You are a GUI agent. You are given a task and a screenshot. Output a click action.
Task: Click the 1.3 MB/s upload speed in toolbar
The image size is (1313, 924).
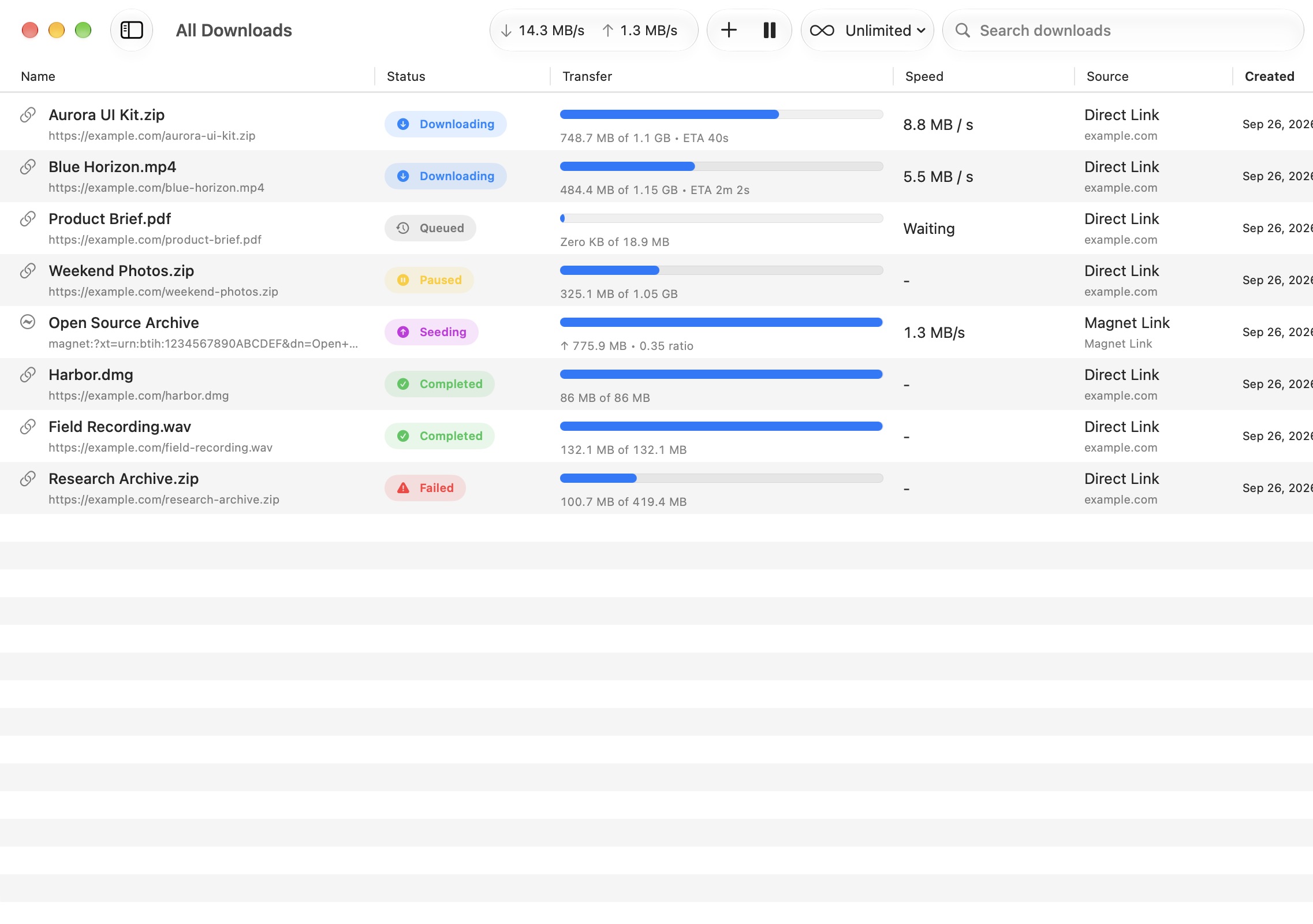coord(640,30)
